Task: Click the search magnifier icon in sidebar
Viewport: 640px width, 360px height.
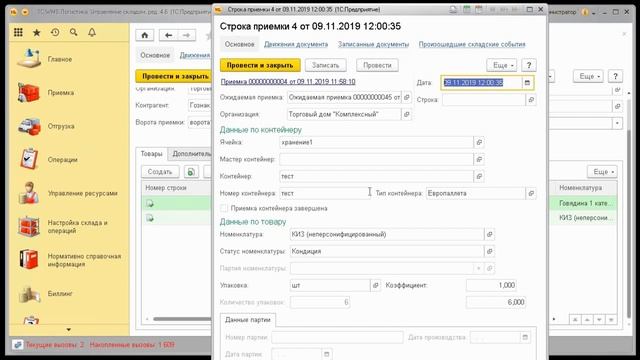Action: (73, 32)
